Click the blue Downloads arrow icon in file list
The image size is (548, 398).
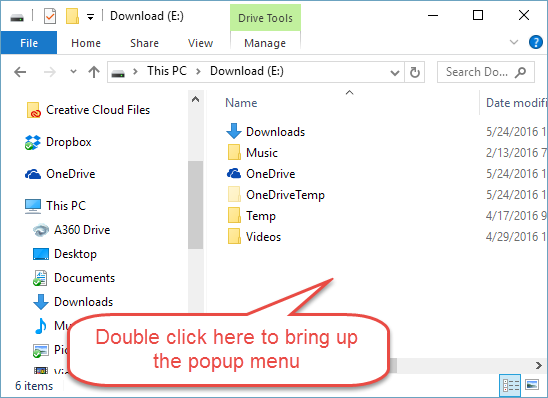coord(234,131)
